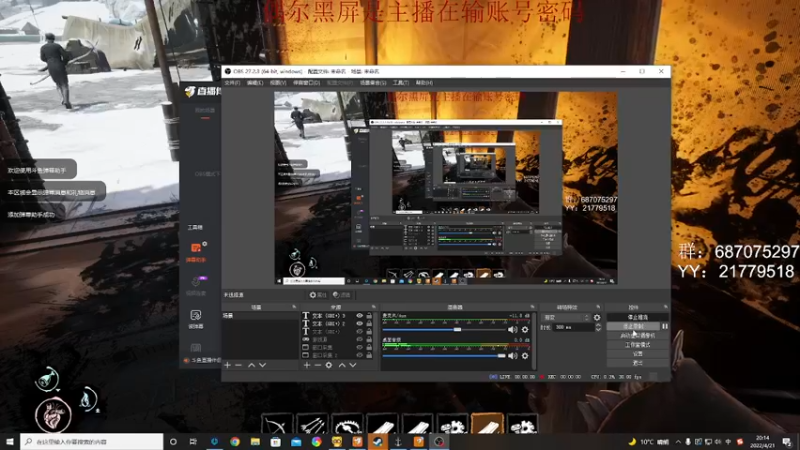This screenshot has height=450, width=800.
Task: Open the 视图(V) menu in OBS
Action: (x=278, y=83)
